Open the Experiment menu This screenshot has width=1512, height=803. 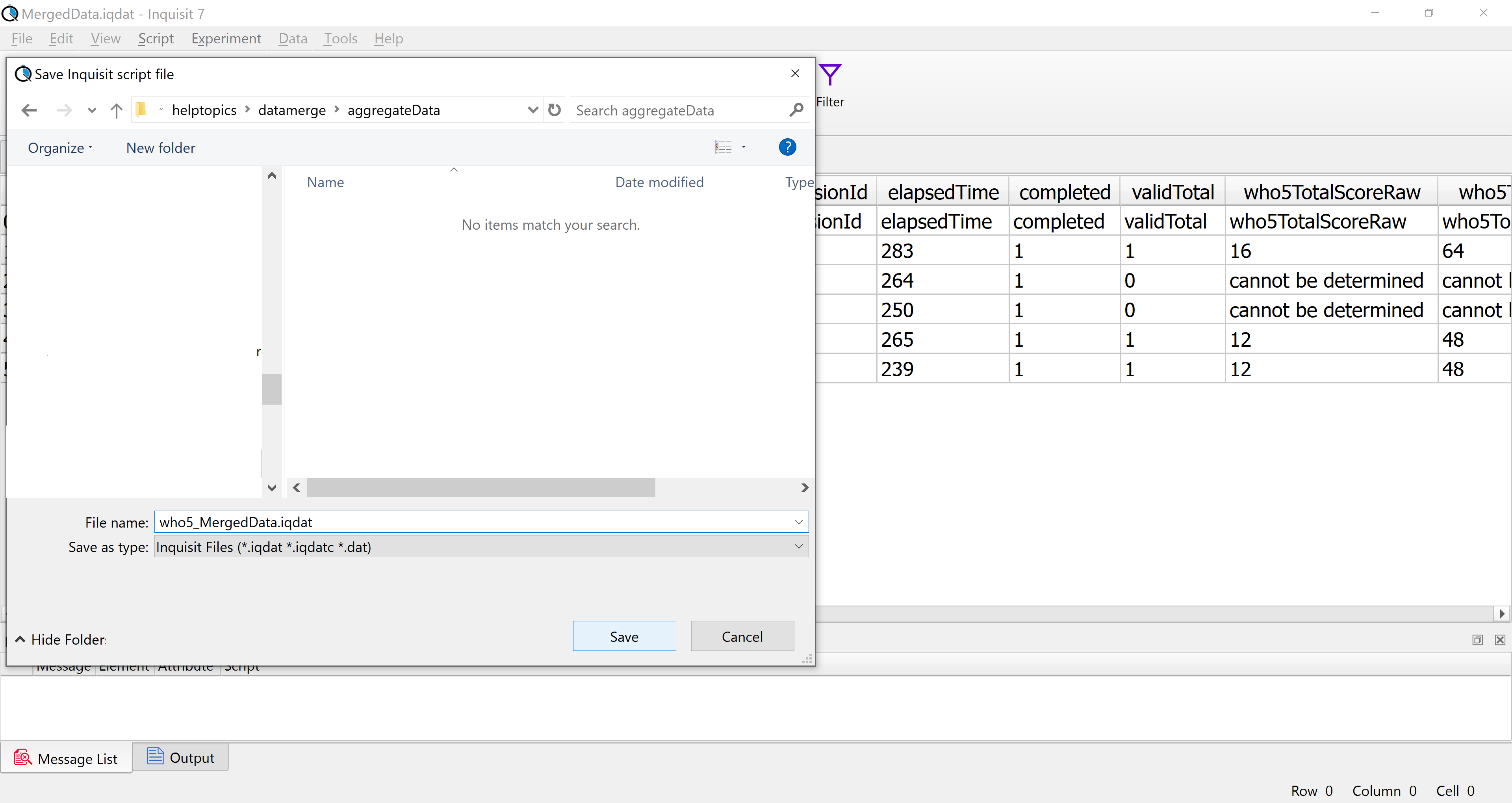(x=226, y=39)
